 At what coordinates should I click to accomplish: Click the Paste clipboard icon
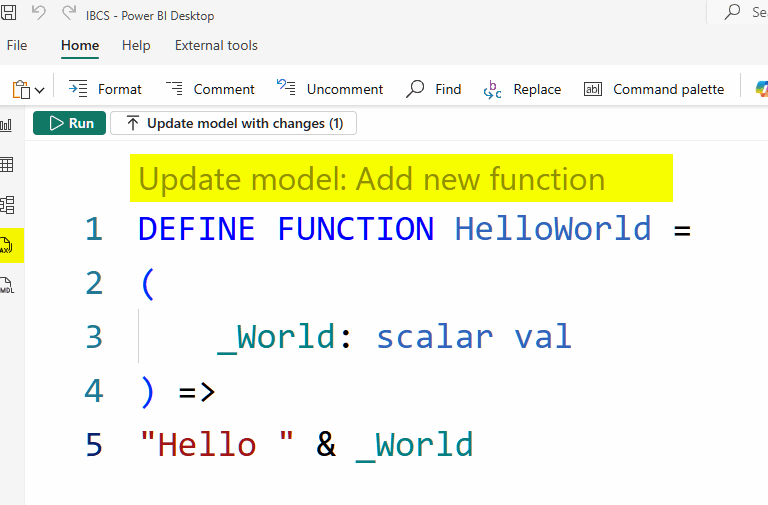pyautogui.click(x=21, y=89)
